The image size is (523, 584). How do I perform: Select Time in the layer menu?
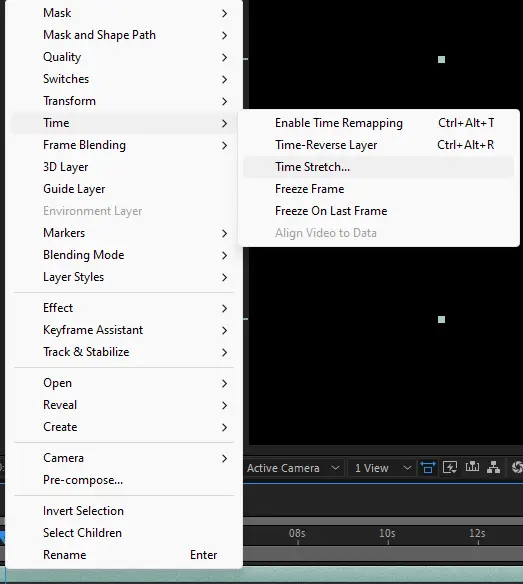124,123
